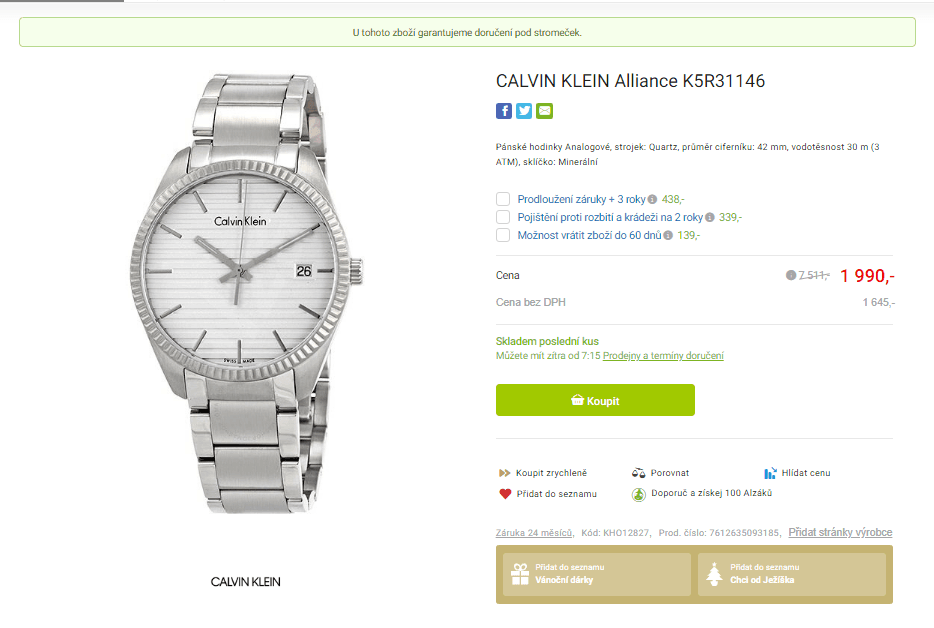This screenshot has width=934, height=628.
Task: Click the double-arrow Koupit zrychleně icon
Action: pos(504,472)
